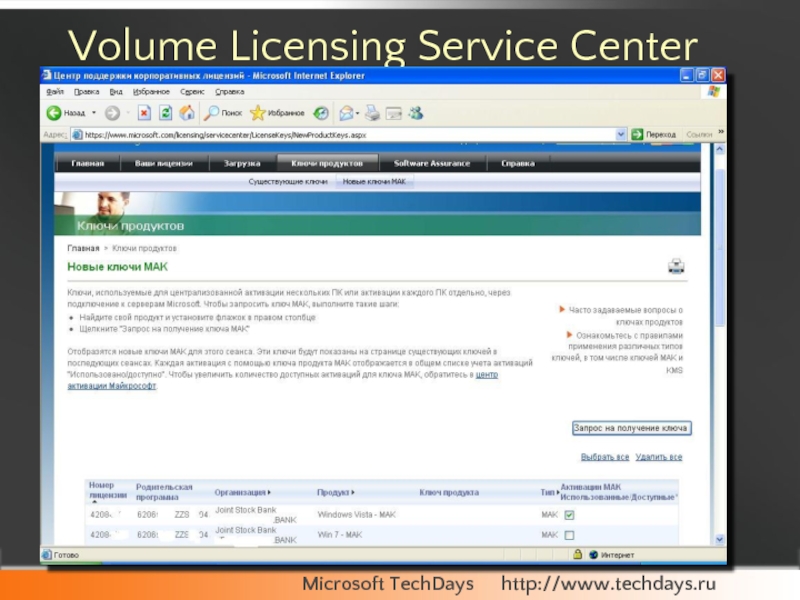Open the Избранное menu in menu bar
Viewport: 800px width, 600px height.
[151, 92]
